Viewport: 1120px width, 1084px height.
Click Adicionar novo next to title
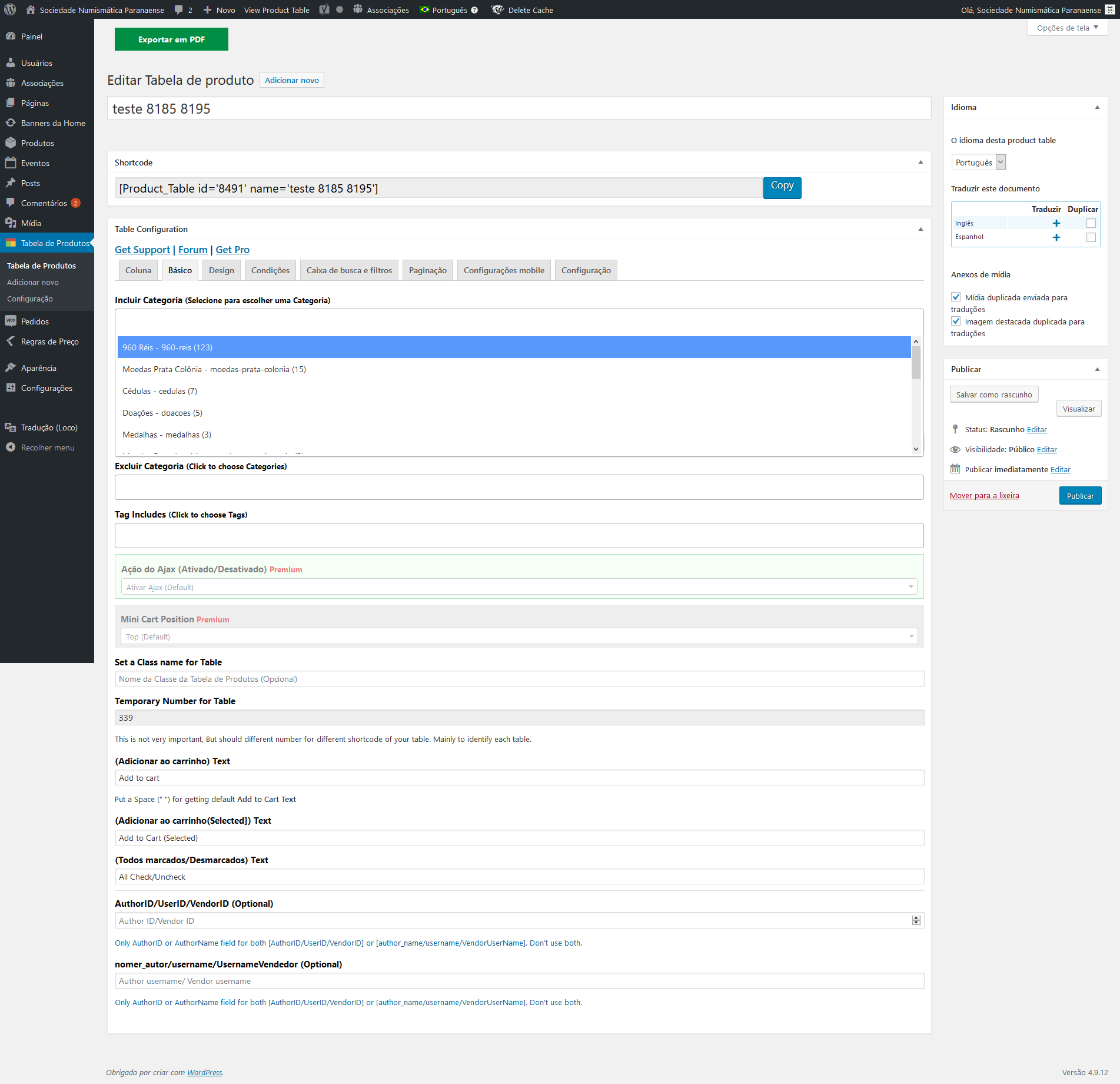point(292,80)
